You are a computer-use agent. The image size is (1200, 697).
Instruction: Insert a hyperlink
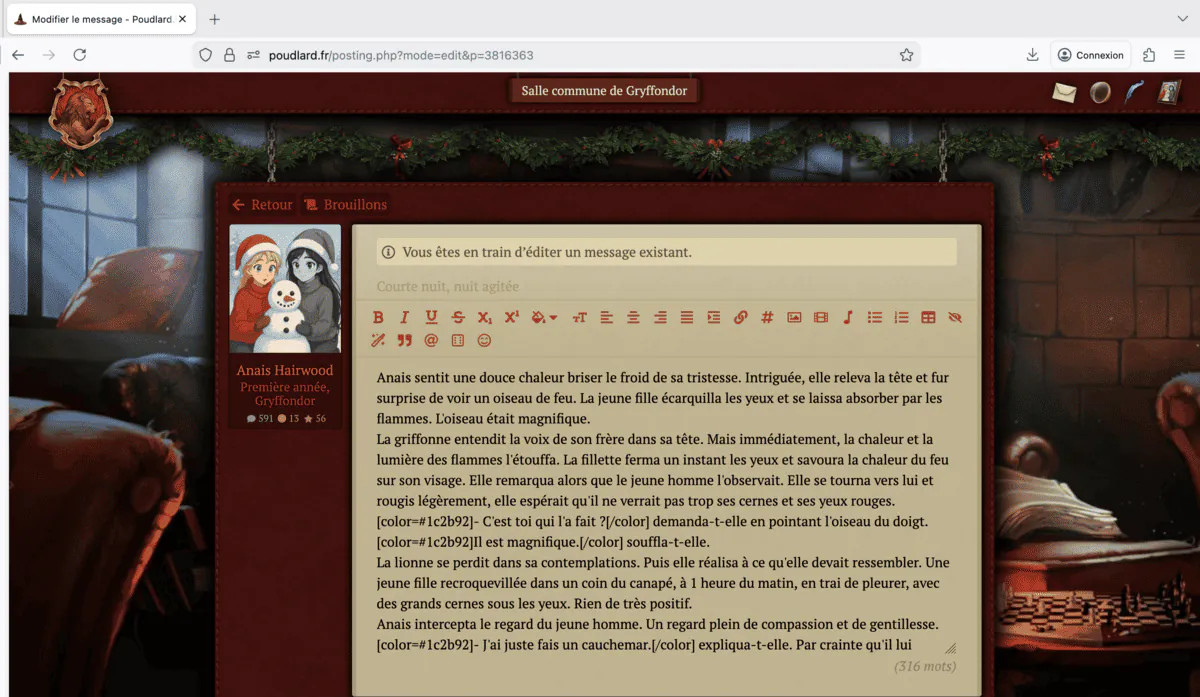tap(740, 317)
